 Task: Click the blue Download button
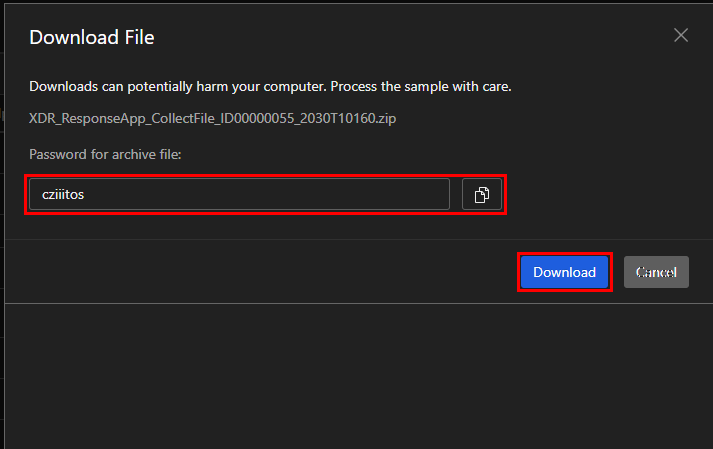click(x=564, y=272)
